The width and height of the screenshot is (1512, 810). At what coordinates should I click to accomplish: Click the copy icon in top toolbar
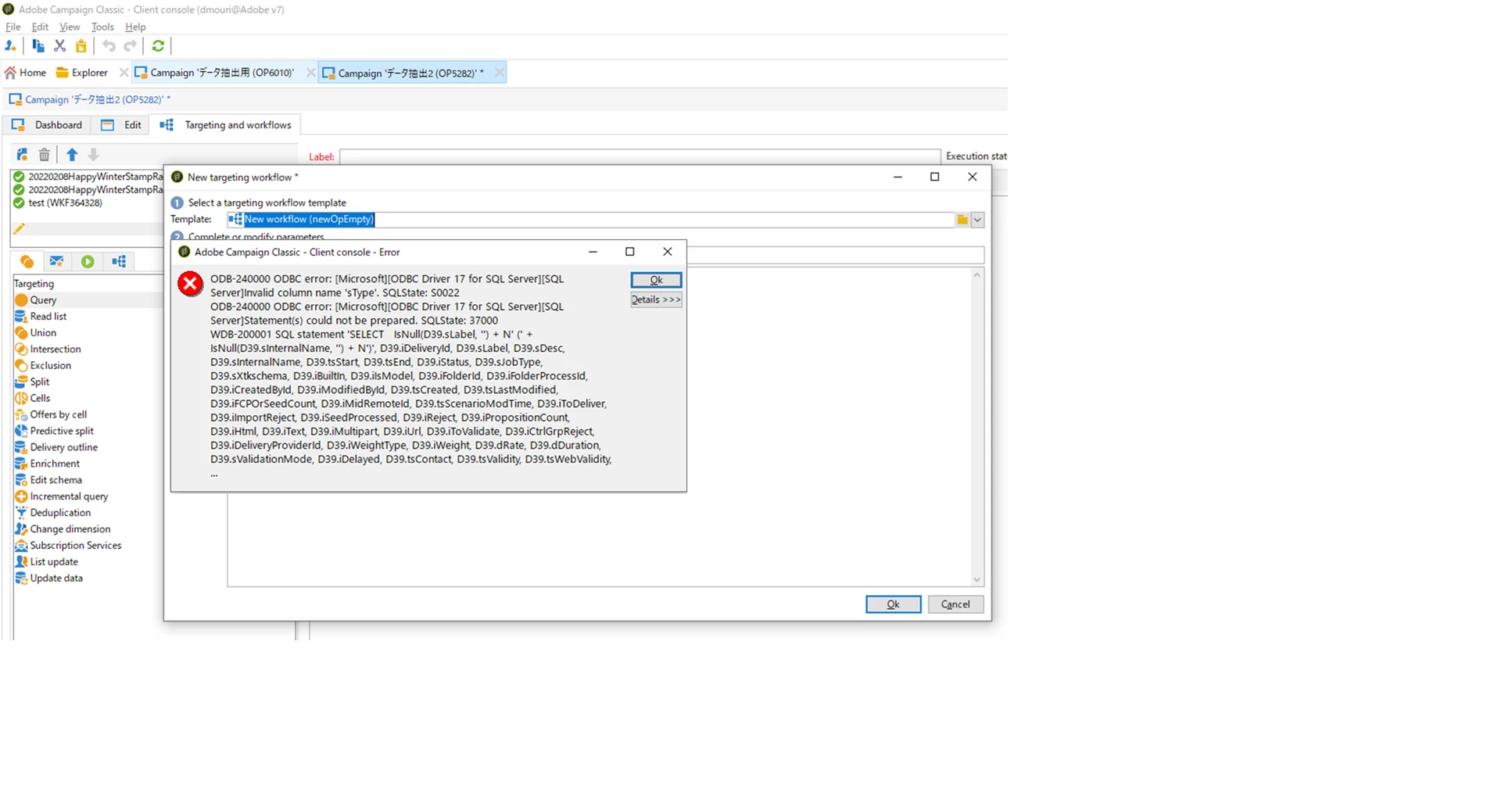click(38, 46)
